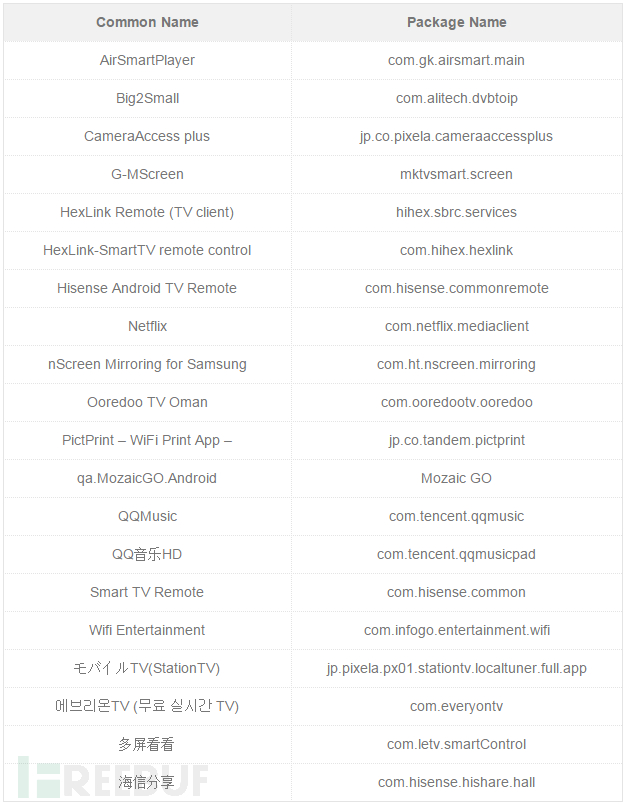The image size is (626, 805).
Task: Select the AirSmartPlayer cell
Action: tap(147, 60)
